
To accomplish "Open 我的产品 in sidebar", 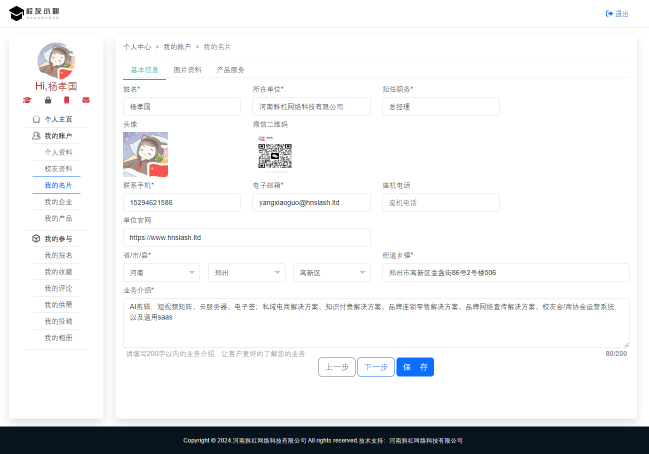I will tap(58, 219).
